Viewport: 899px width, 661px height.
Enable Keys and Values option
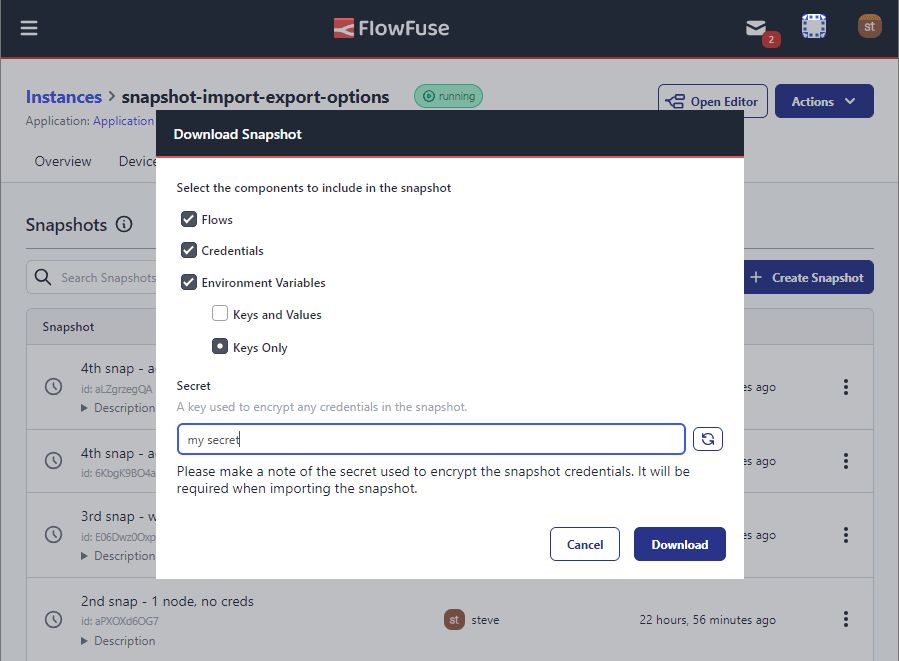220,314
